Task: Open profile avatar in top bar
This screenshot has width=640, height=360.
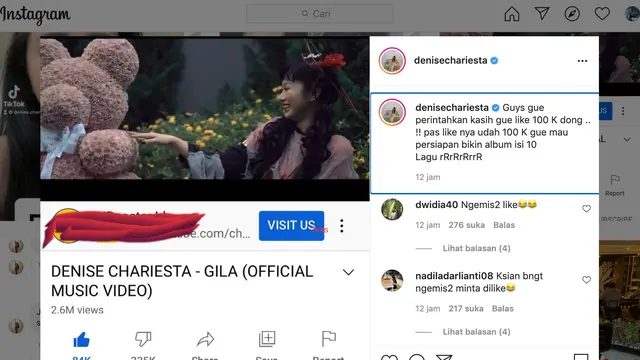Action: tap(632, 13)
